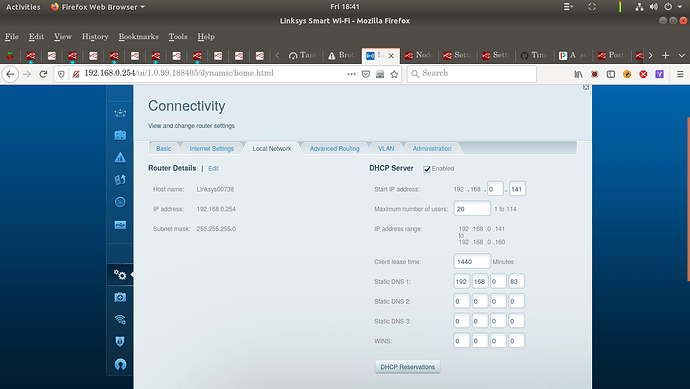Viewport: 690px width, 389px height.
Task: Switch to the Administration tab
Action: (432, 149)
